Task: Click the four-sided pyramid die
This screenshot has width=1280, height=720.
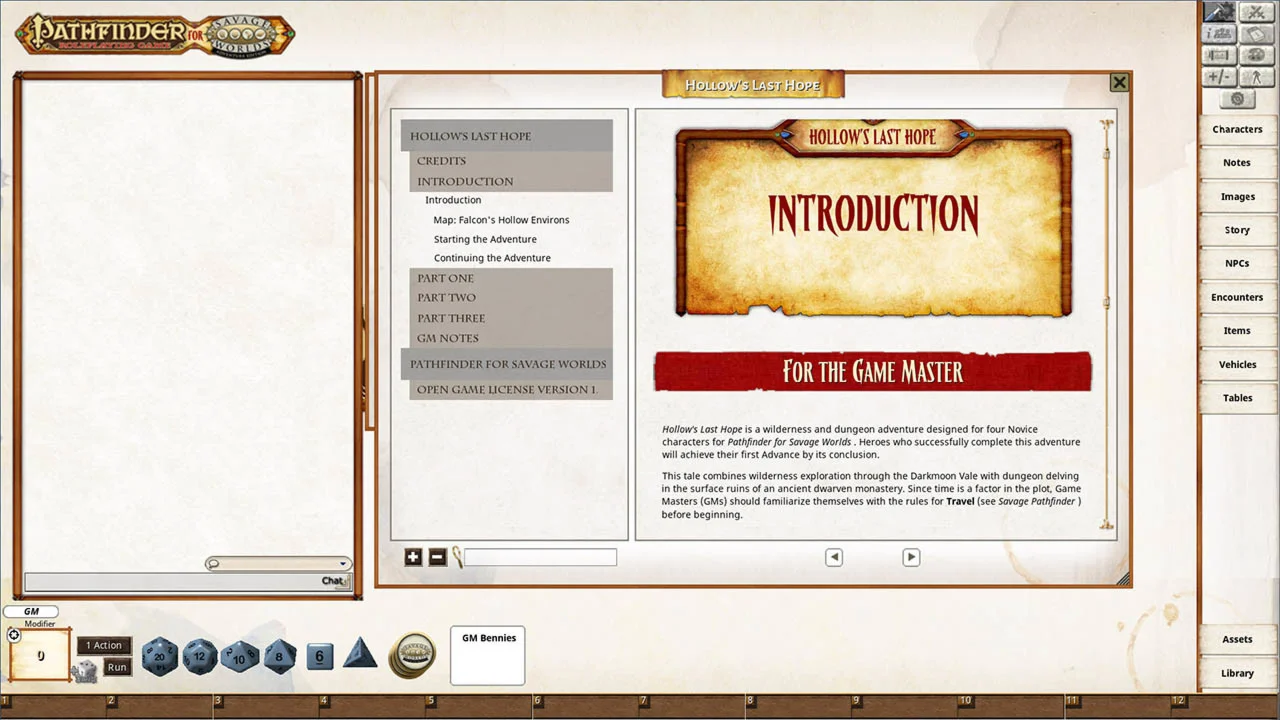Action: click(360, 655)
